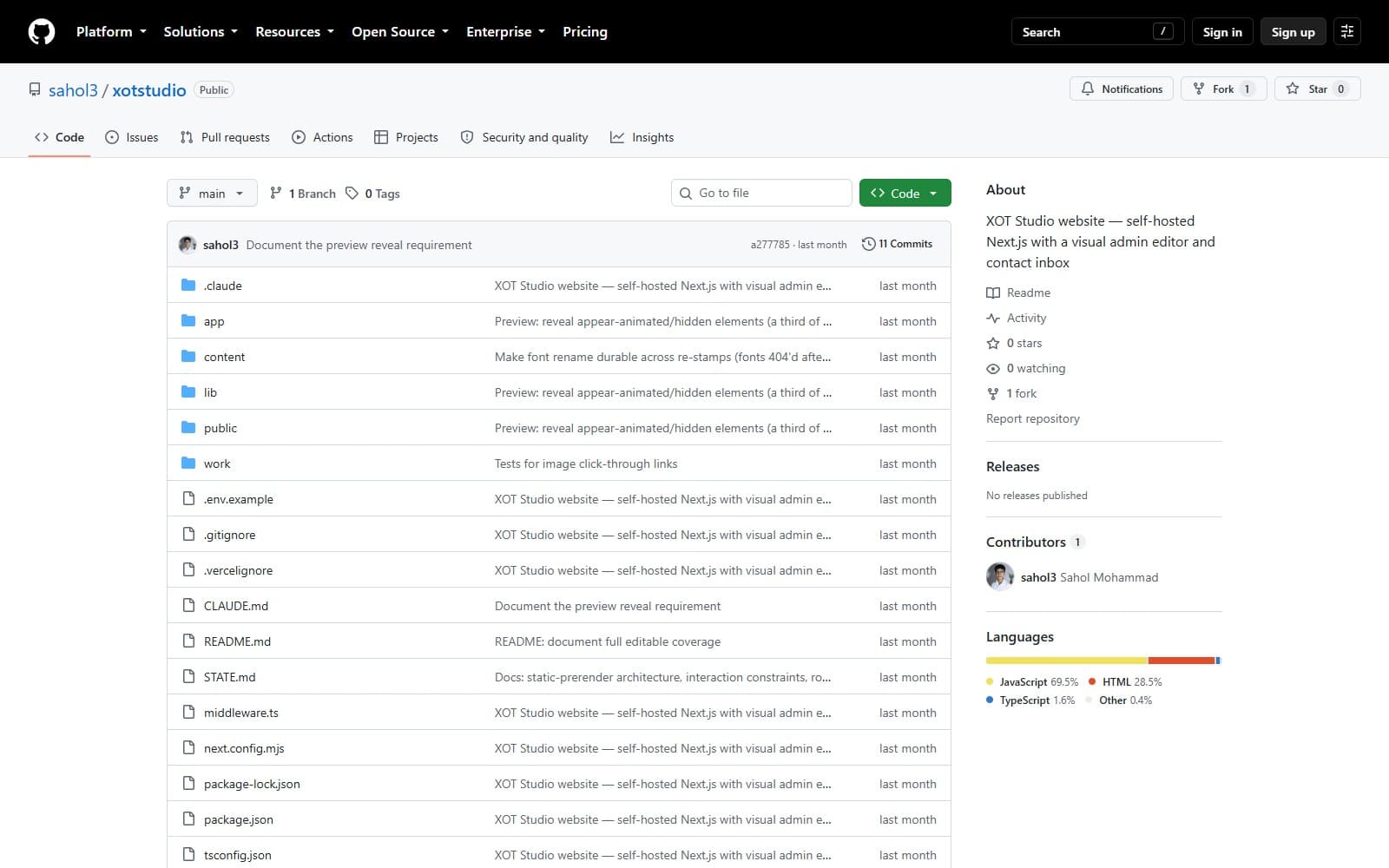Open sahol3 contributor avatar
Image resolution: width=1389 pixels, height=868 pixels.
pos(1000,577)
